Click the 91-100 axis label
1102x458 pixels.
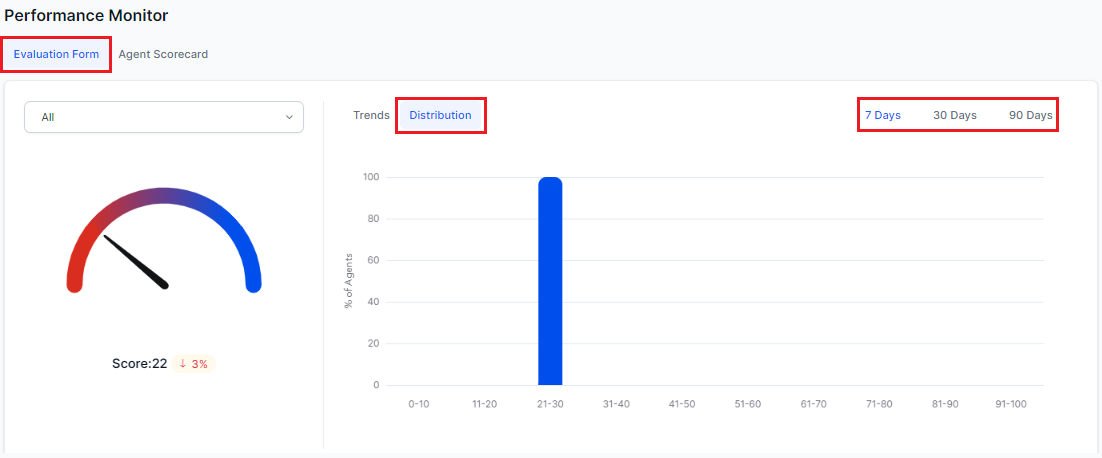click(1009, 404)
